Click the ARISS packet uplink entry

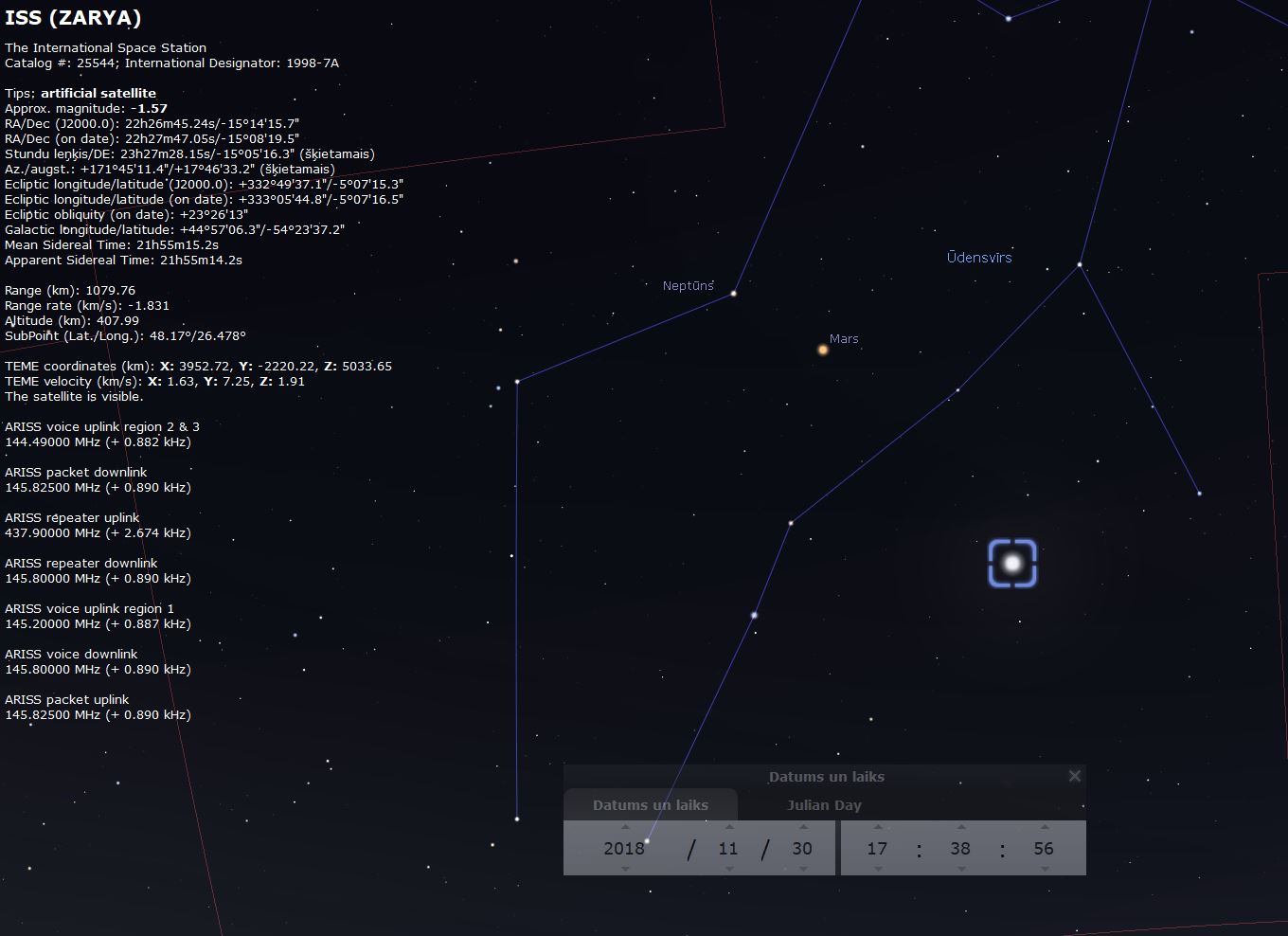coord(66,700)
